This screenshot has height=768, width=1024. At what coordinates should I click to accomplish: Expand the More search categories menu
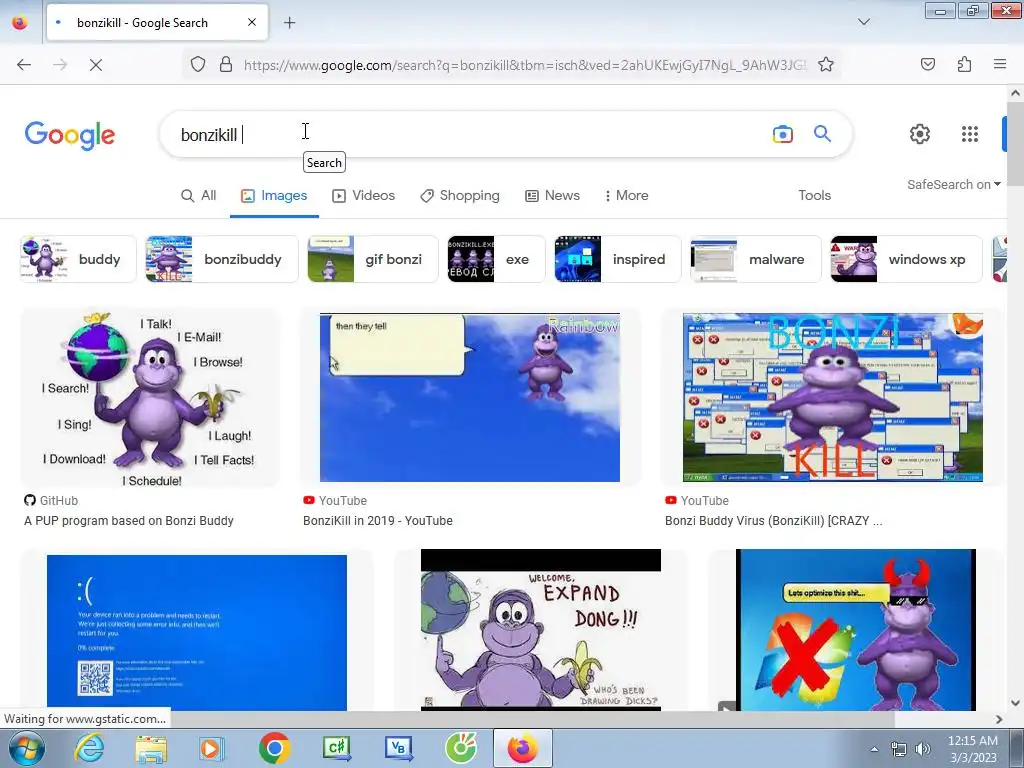(x=626, y=195)
